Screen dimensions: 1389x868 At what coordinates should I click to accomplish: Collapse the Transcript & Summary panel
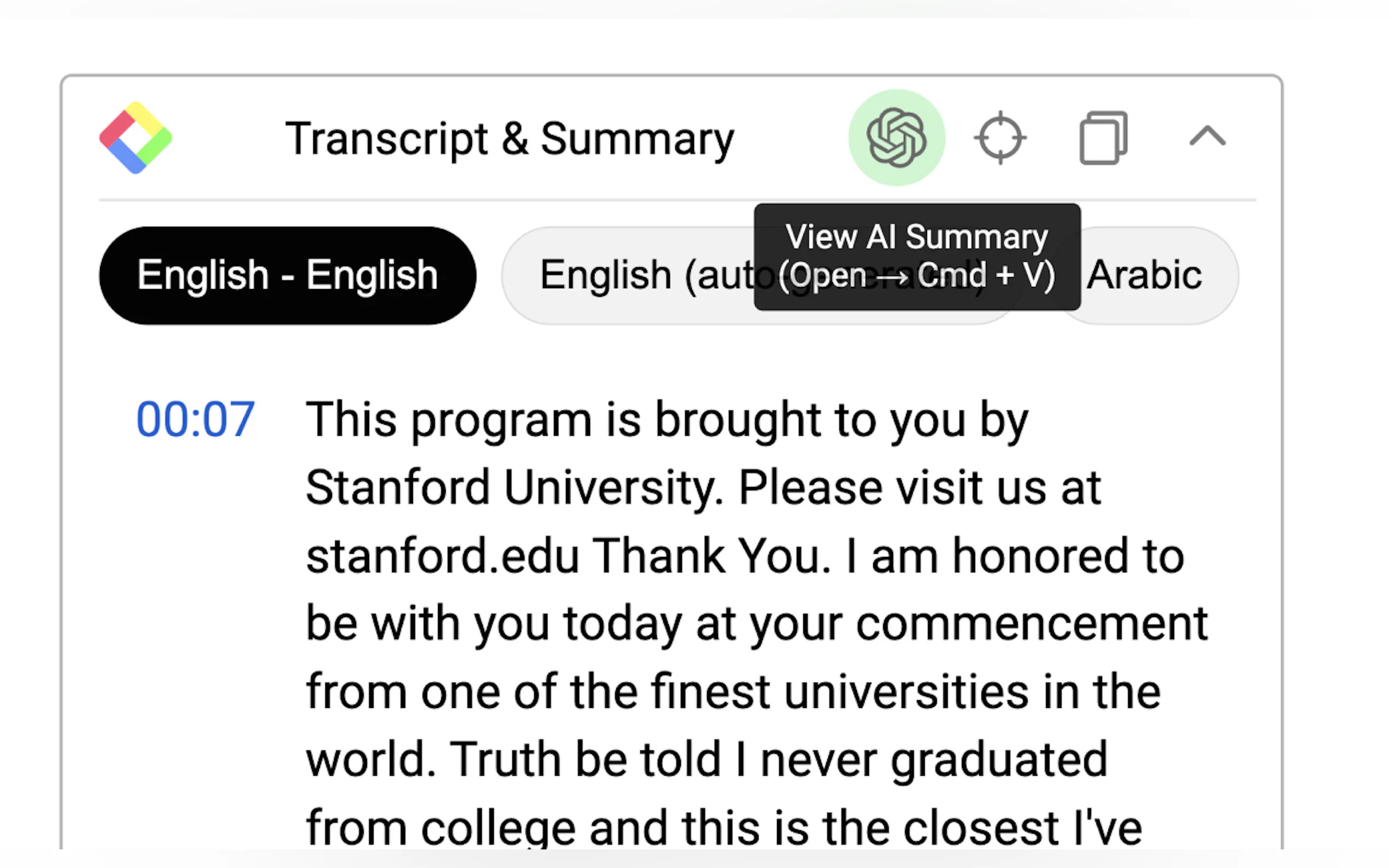(x=1206, y=137)
